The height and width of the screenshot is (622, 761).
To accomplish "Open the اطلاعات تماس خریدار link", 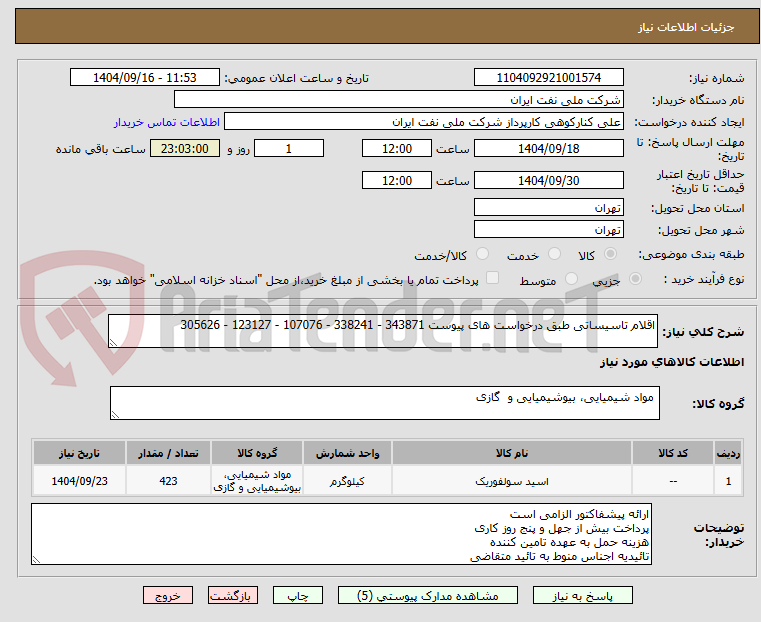I will tap(167, 122).
